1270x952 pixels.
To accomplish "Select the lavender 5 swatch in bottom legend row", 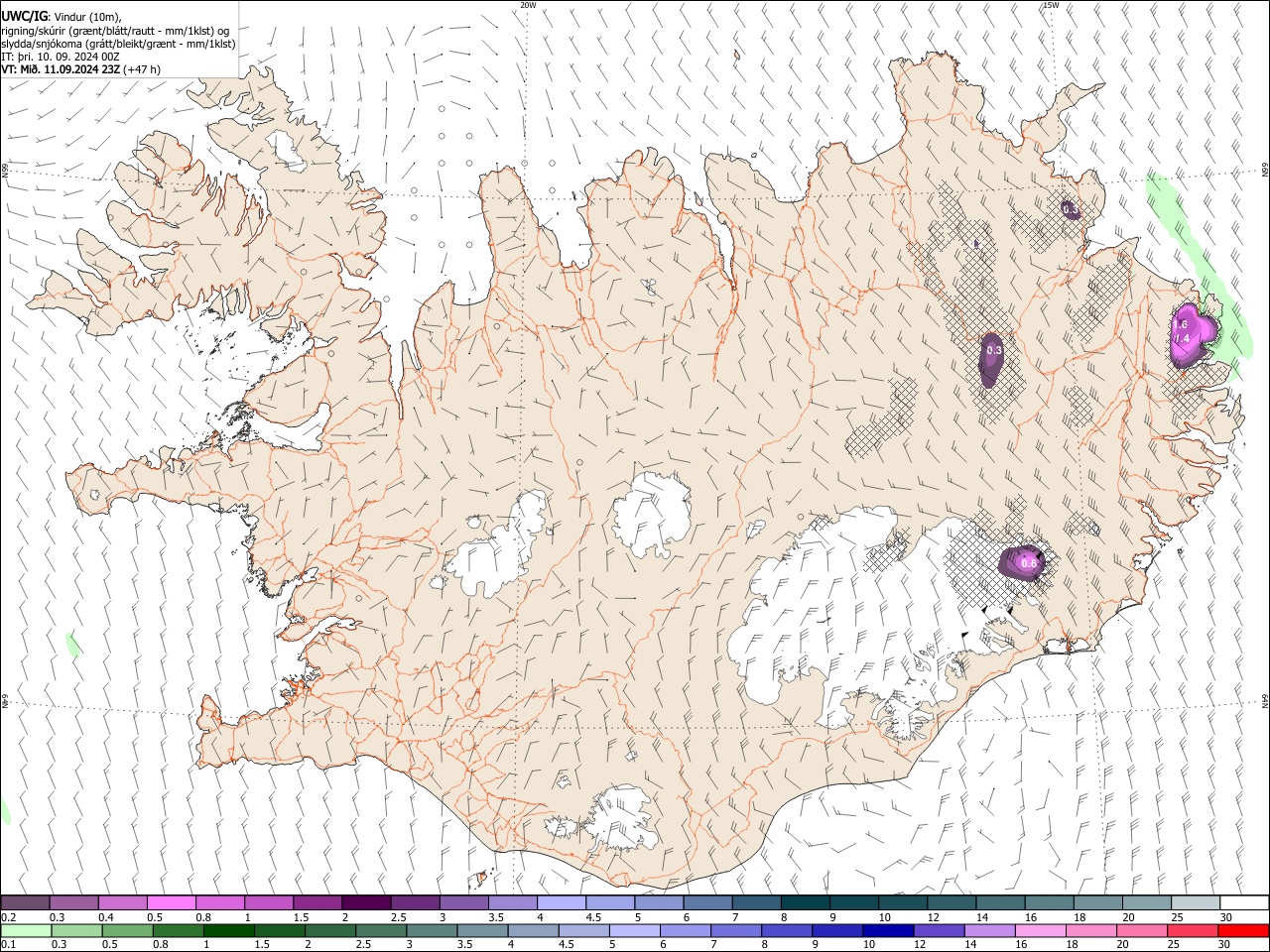I will (635, 931).
